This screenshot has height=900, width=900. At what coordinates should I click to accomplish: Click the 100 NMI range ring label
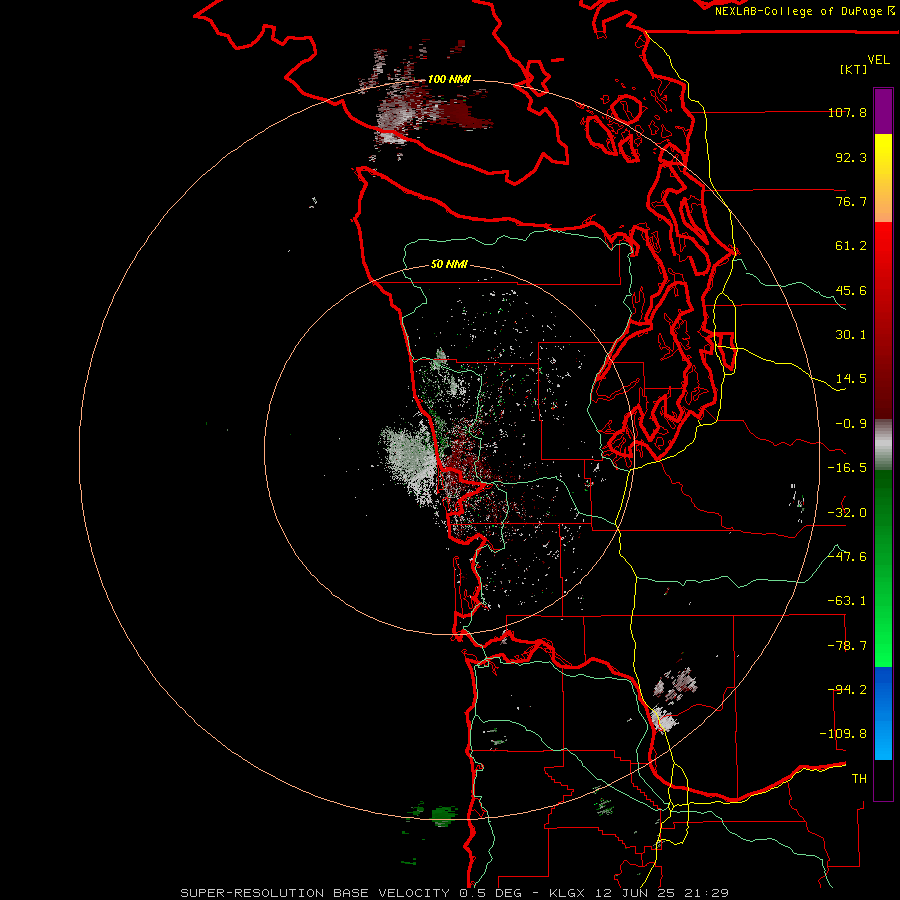[449, 79]
